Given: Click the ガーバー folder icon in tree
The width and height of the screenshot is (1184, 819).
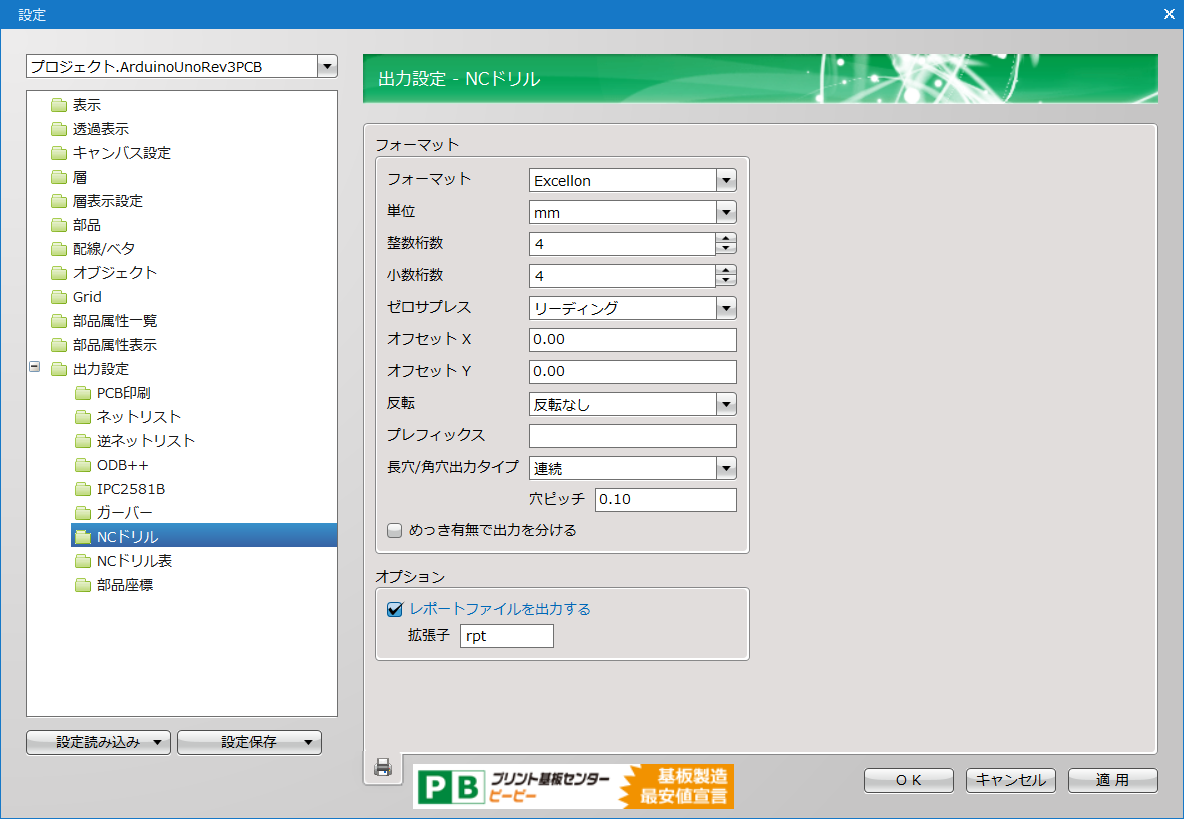Looking at the screenshot, I should [x=83, y=513].
